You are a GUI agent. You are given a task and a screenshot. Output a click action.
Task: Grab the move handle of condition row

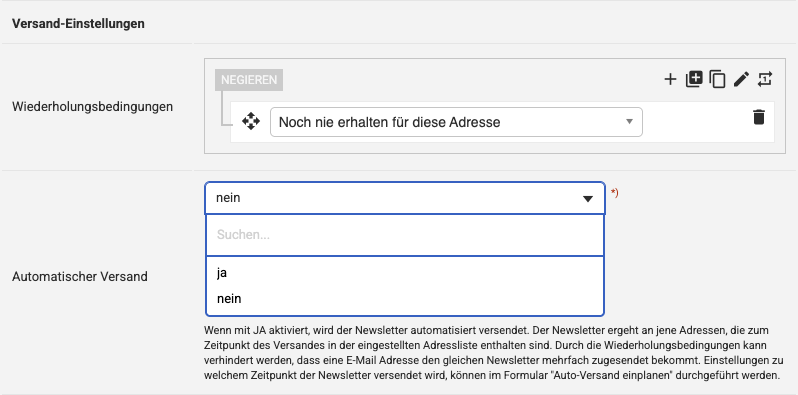pos(251,122)
